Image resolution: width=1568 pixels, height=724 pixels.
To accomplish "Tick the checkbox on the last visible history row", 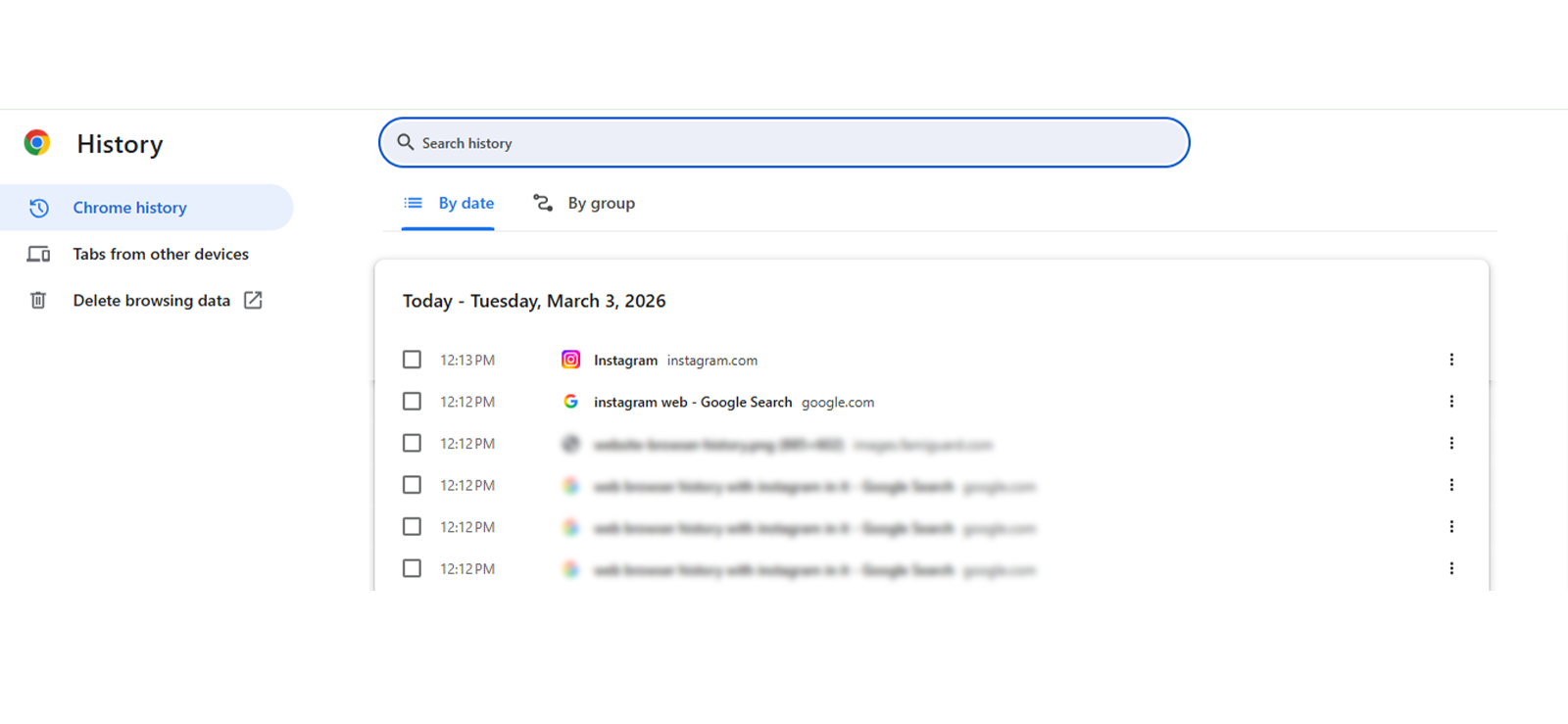I will [x=412, y=568].
